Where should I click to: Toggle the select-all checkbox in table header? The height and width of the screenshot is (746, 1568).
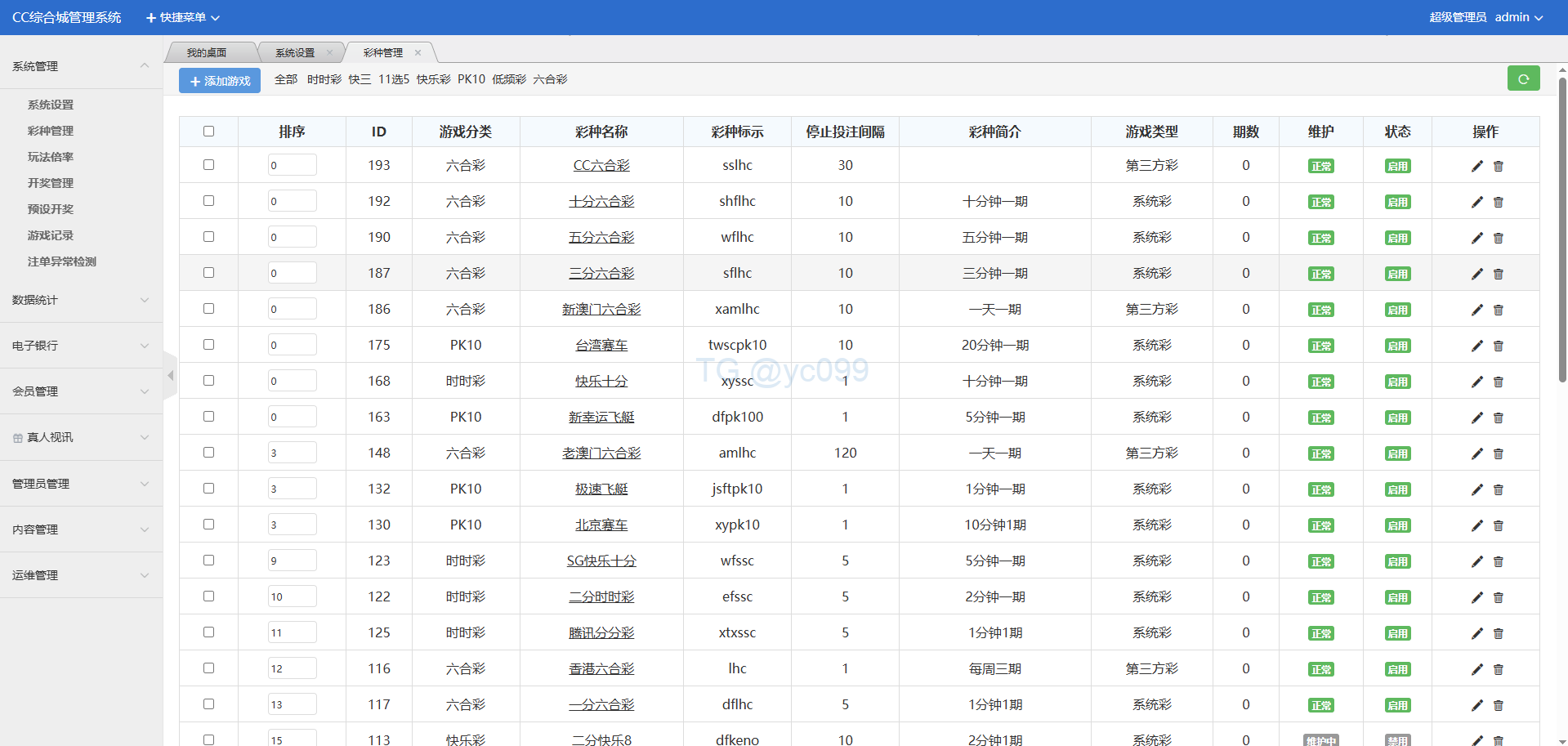pos(208,132)
